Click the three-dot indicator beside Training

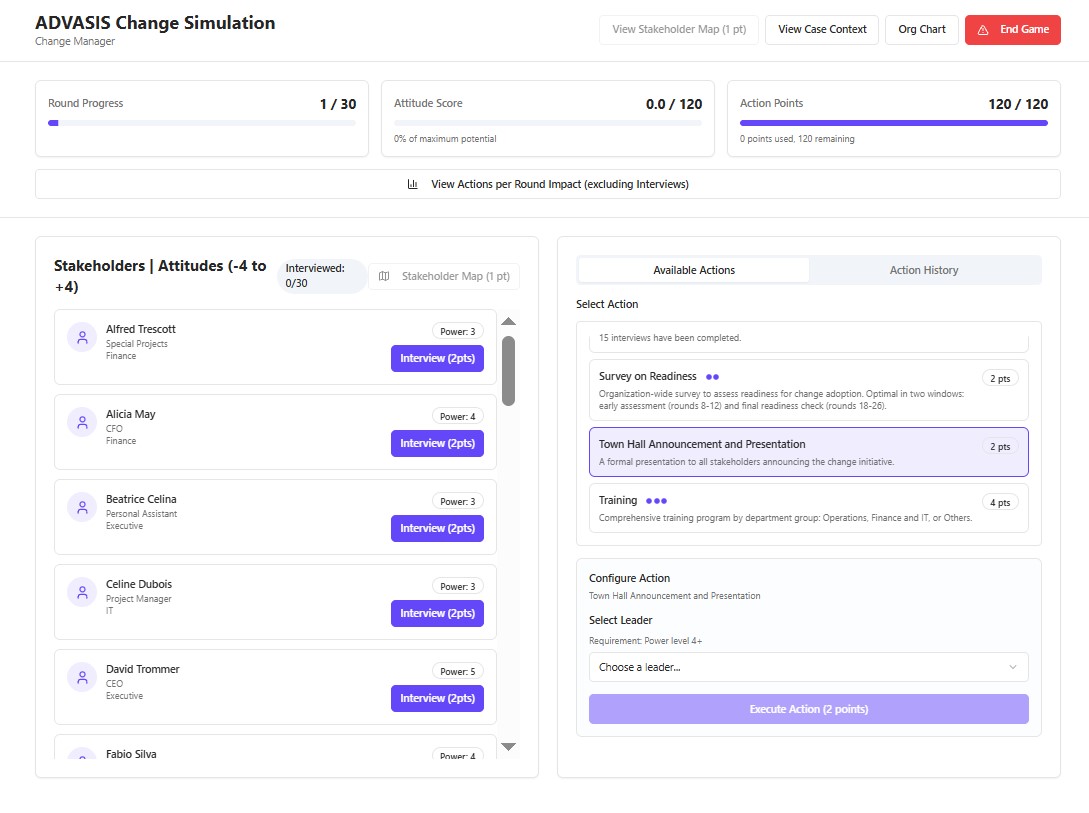656,501
